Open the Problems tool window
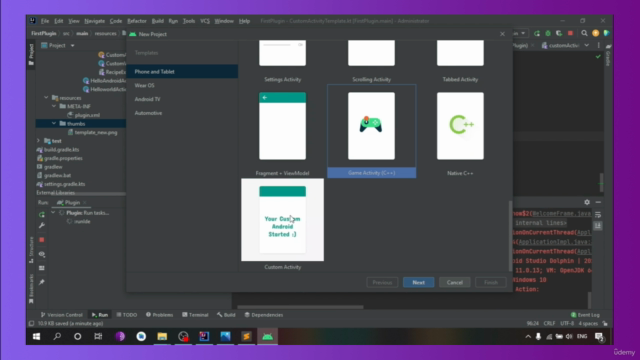This screenshot has height=360, width=640. pyautogui.click(x=160, y=315)
